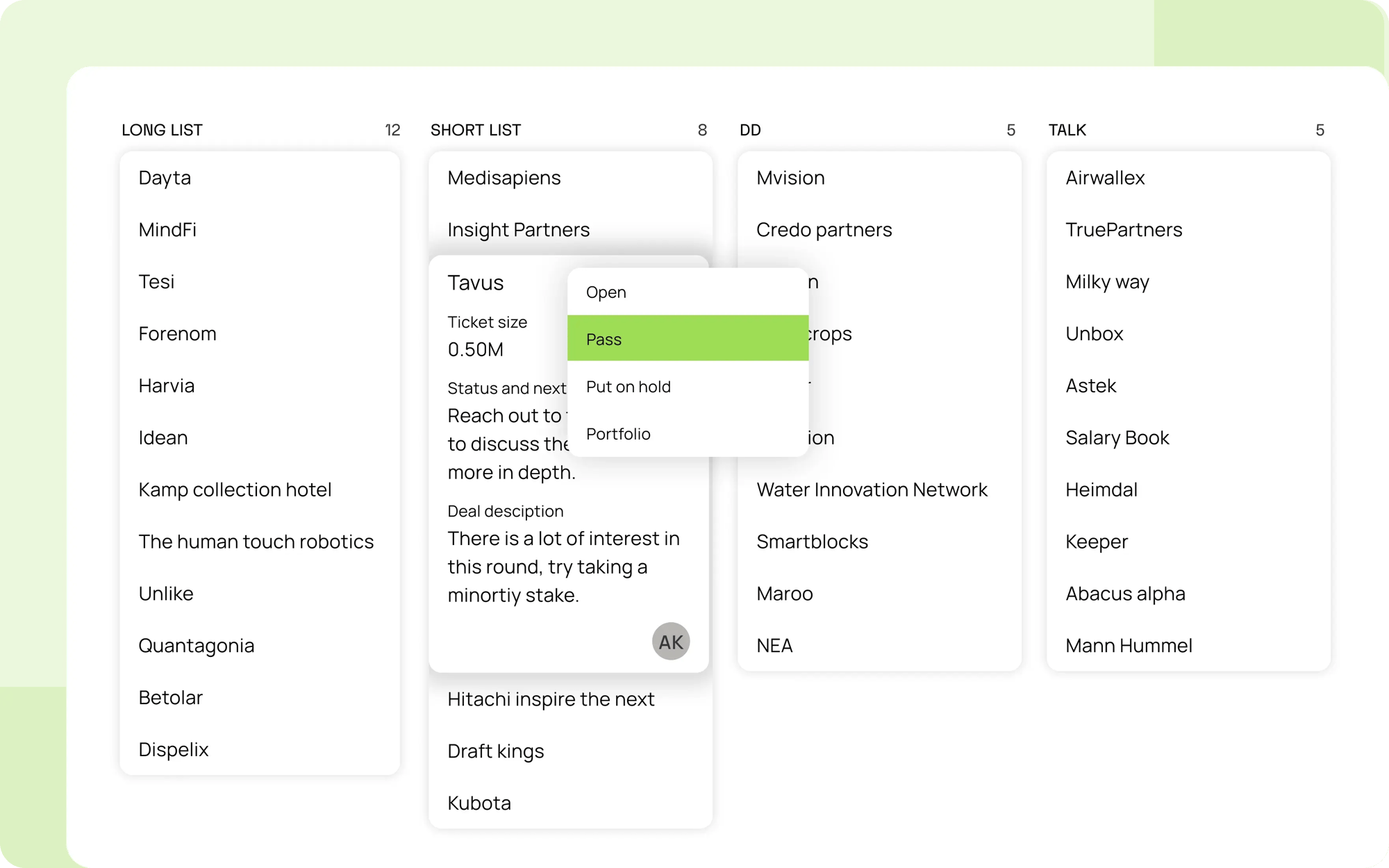Image resolution: width=1389 pixels, height=868 pixels.
Task: Select the NEA card
Action: tap(774, 646)
